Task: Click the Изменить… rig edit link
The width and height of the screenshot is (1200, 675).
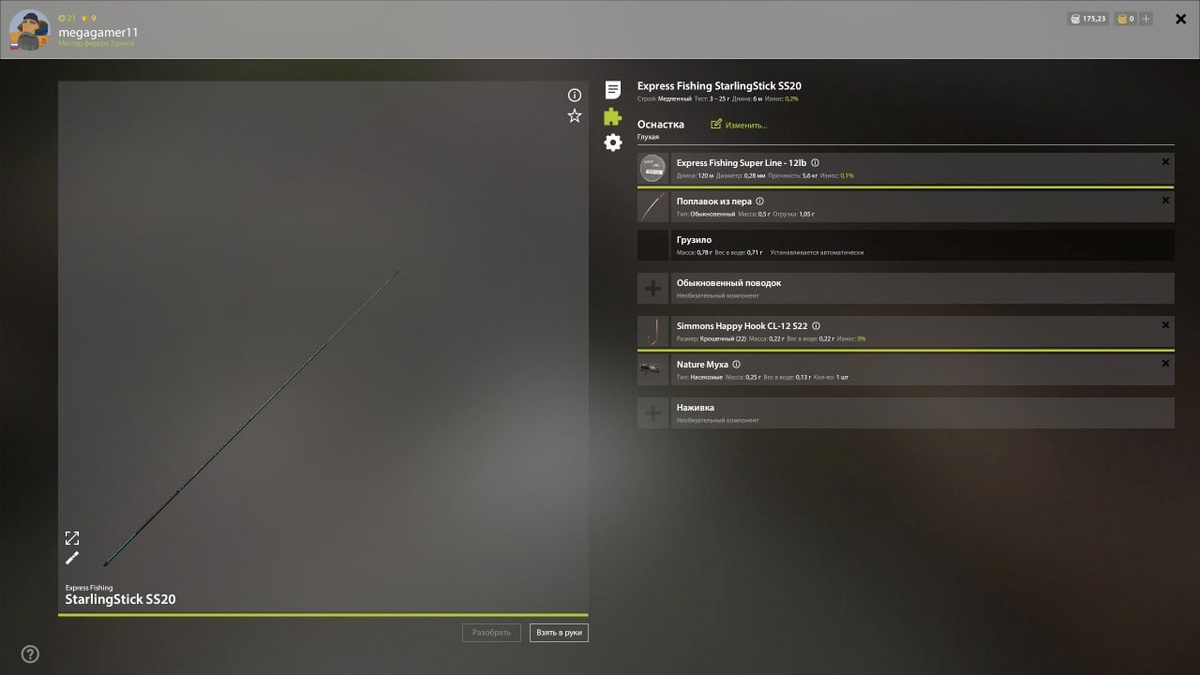Action: [x=746, y=125]
